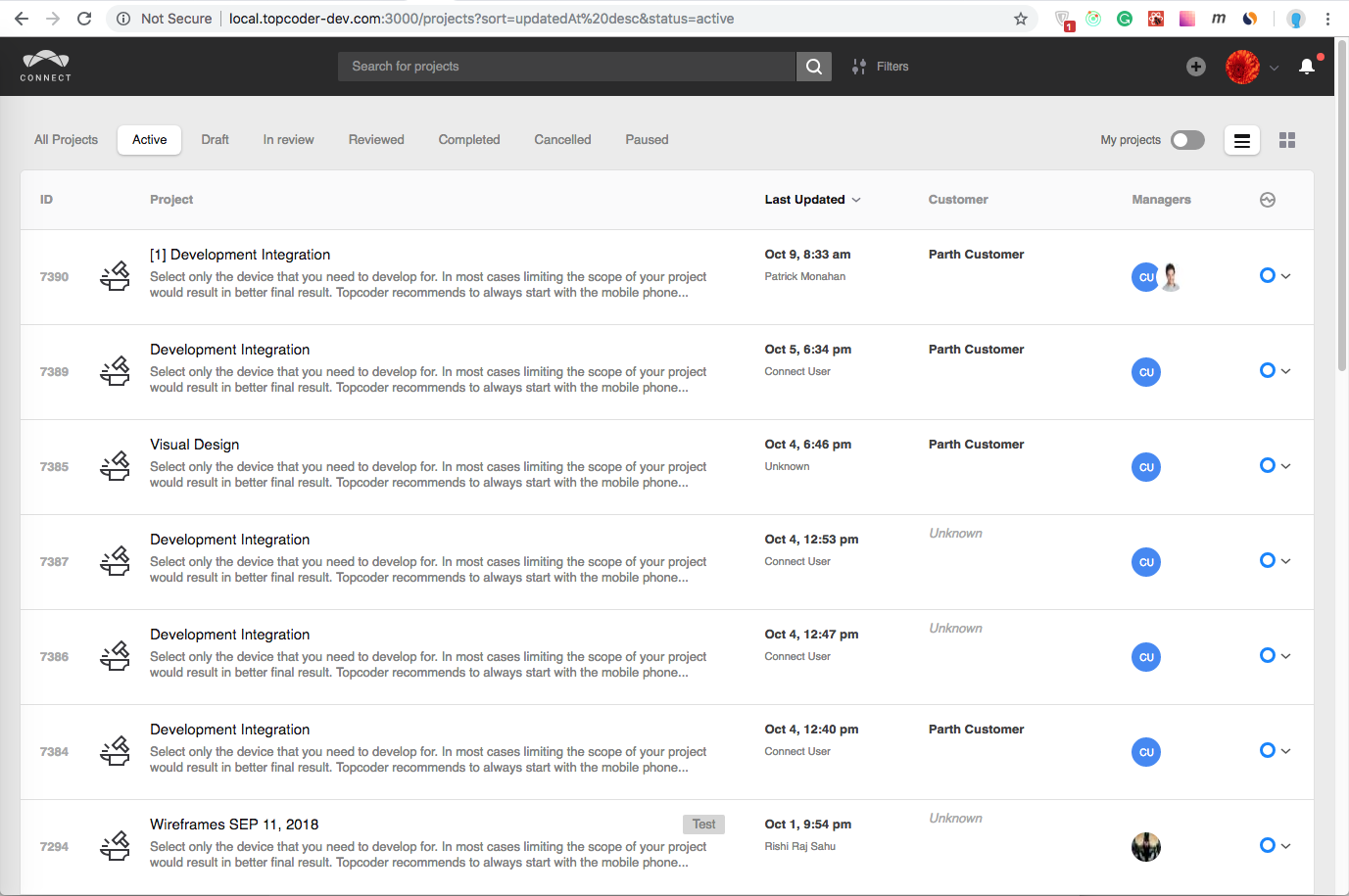Click project type icon for 7384
This screenshot has height=896, width=1349.
tap(115, 751)
